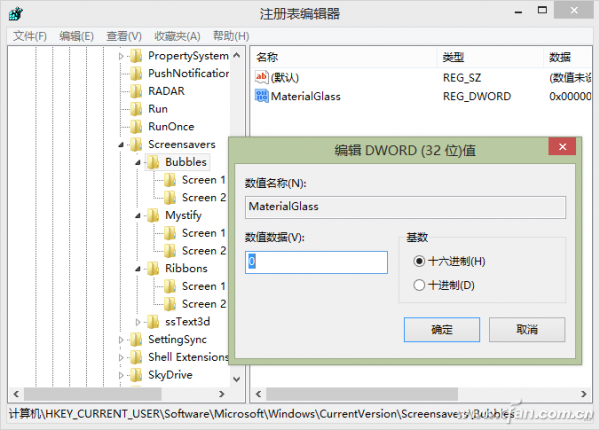Click the Mystify folder icon
Viewport: 600px width, 430px height.
coord(153,215)
